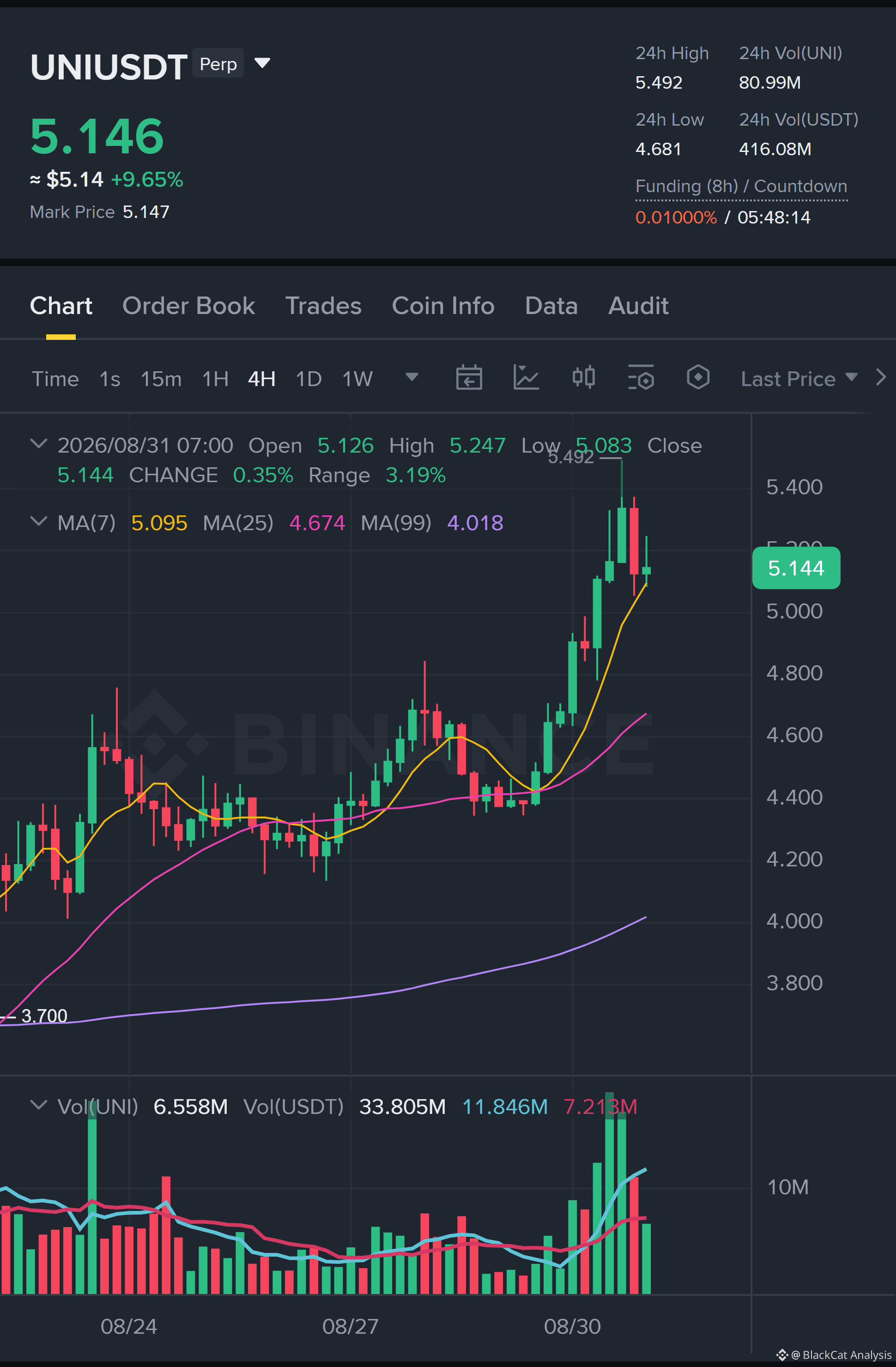
Task: Tap the 11.846M volume MA value
Action: click(505, 1106)
